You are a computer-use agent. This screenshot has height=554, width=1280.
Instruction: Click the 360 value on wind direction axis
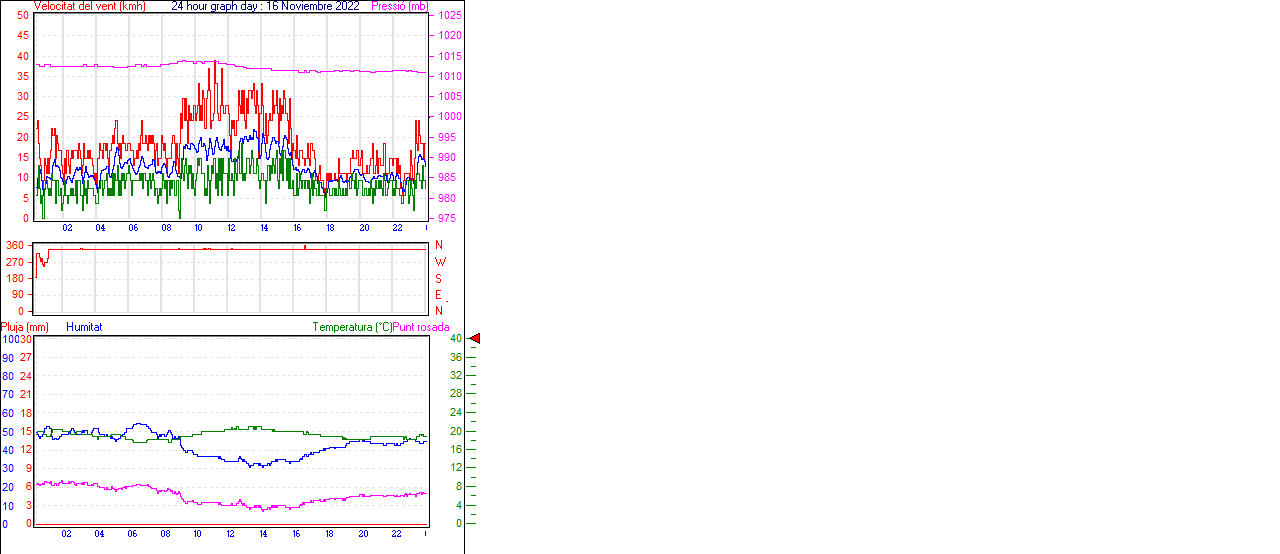15,245
